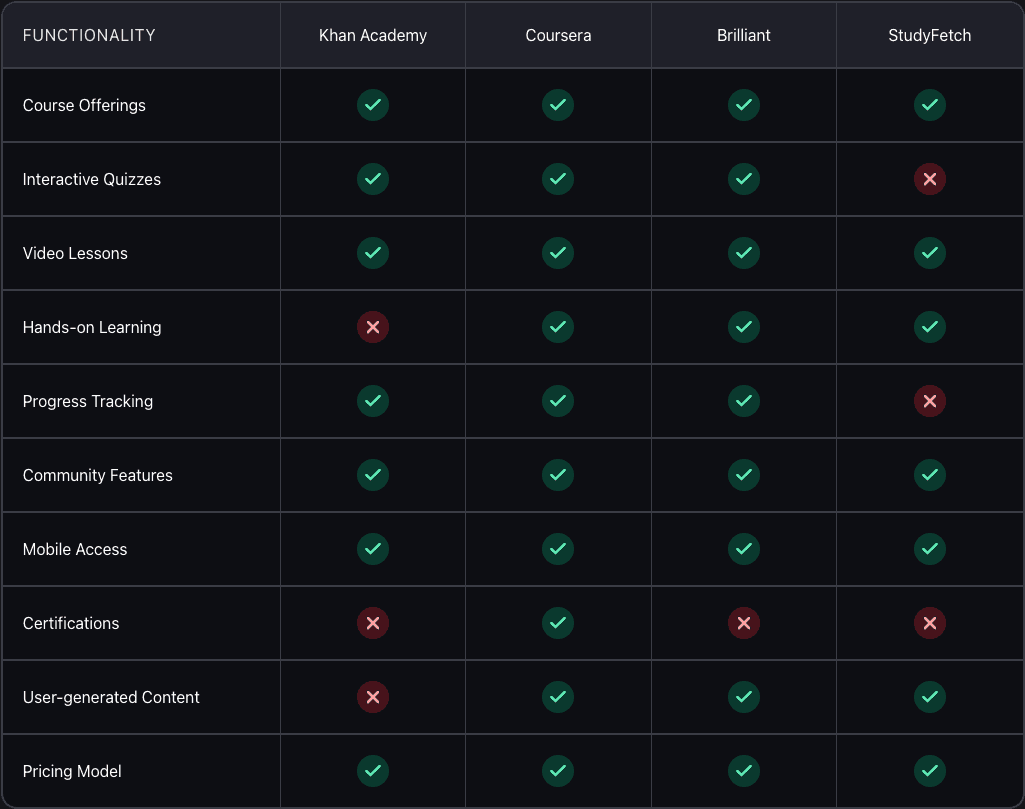Screen dimensions: 1025x809
Task: Click StudyFetch's Course Offerings checkmark
Action: (930, 105)
